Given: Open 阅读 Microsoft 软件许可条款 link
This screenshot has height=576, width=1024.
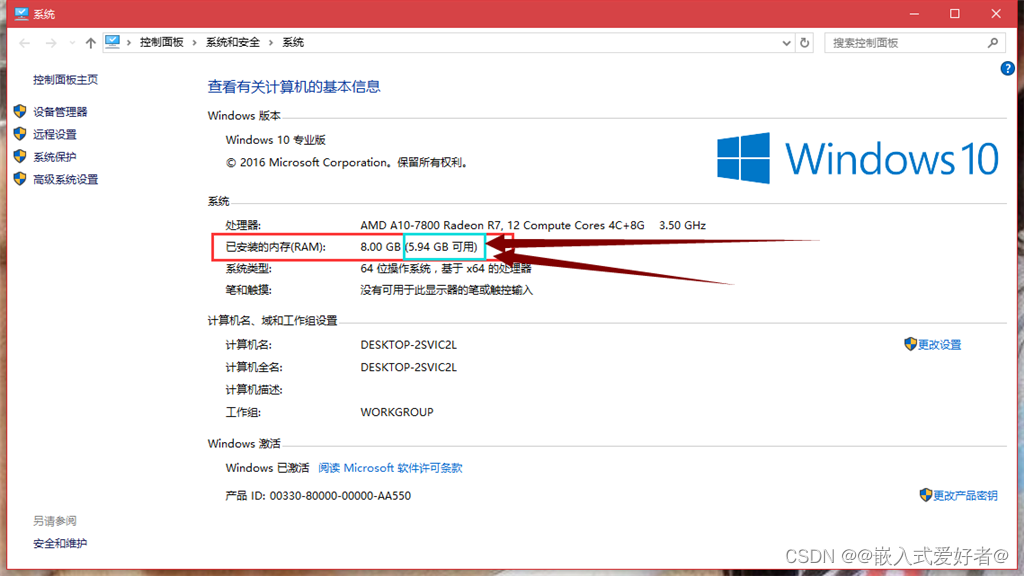Looking at the screenshot, I should pos(390,468).
